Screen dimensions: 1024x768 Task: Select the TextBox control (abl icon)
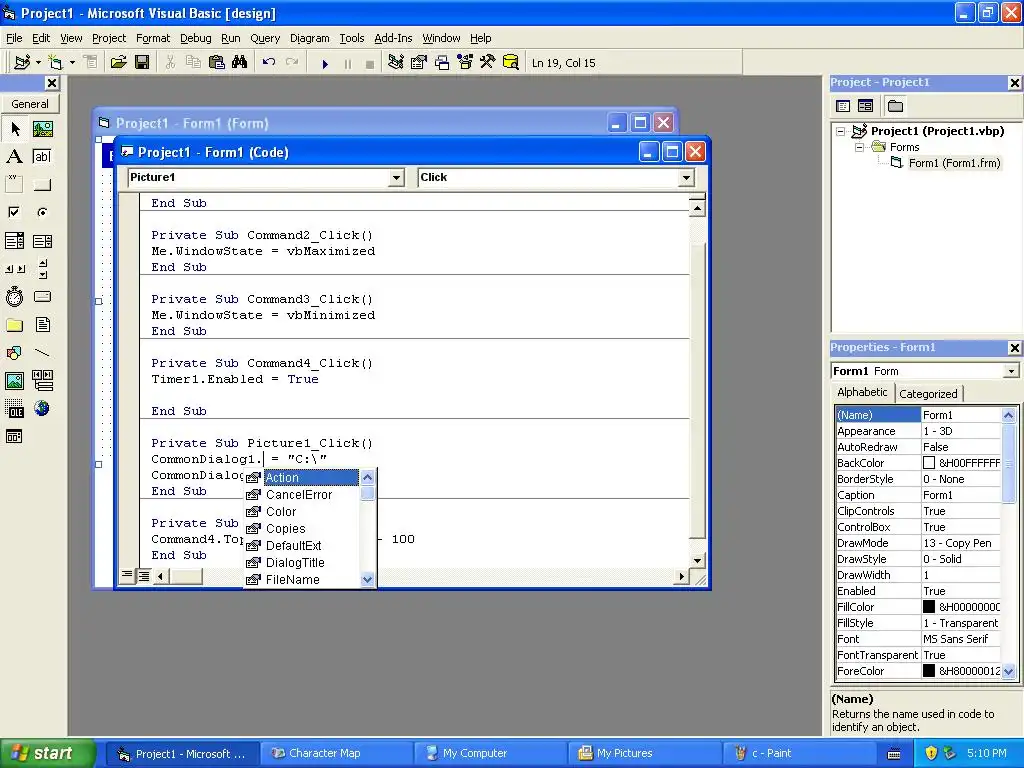[x=42, y=156]
